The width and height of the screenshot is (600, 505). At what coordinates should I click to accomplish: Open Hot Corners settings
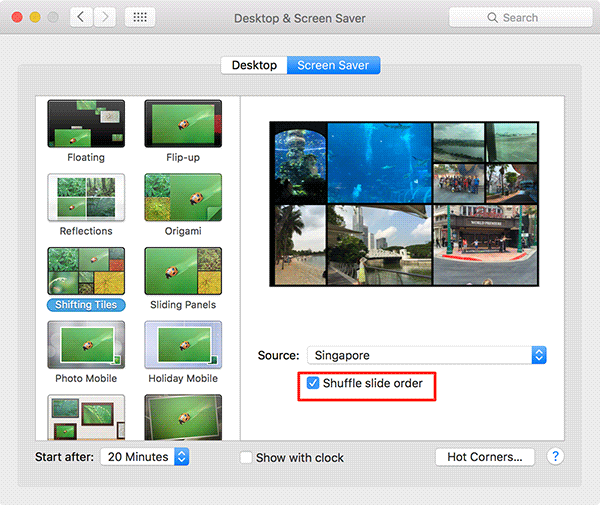pyautogui.click(x=485, y=457)
